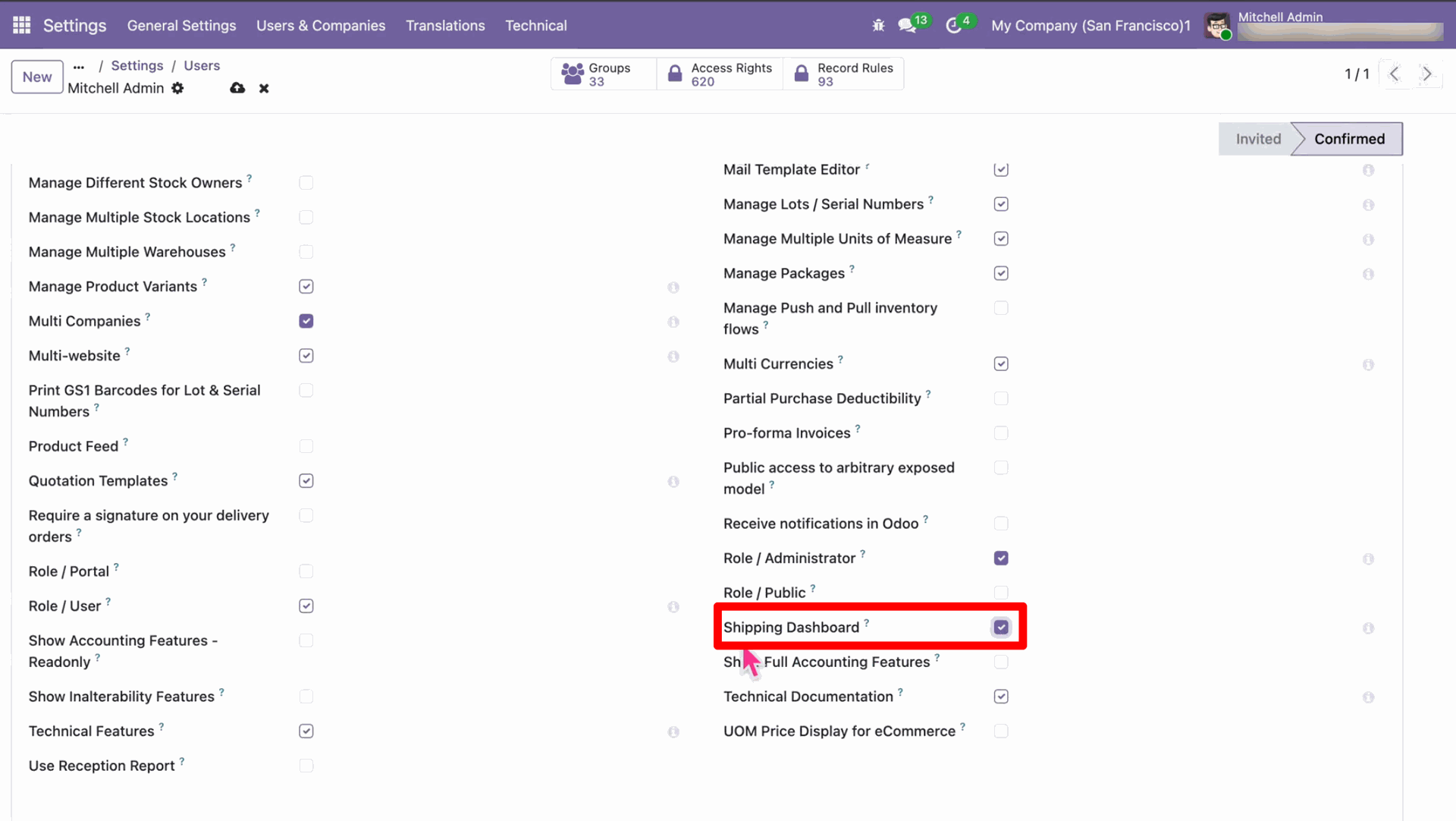Enable the Role / Portal checkbox
This screenshot has width=1456, height=821.
[306, 571]
